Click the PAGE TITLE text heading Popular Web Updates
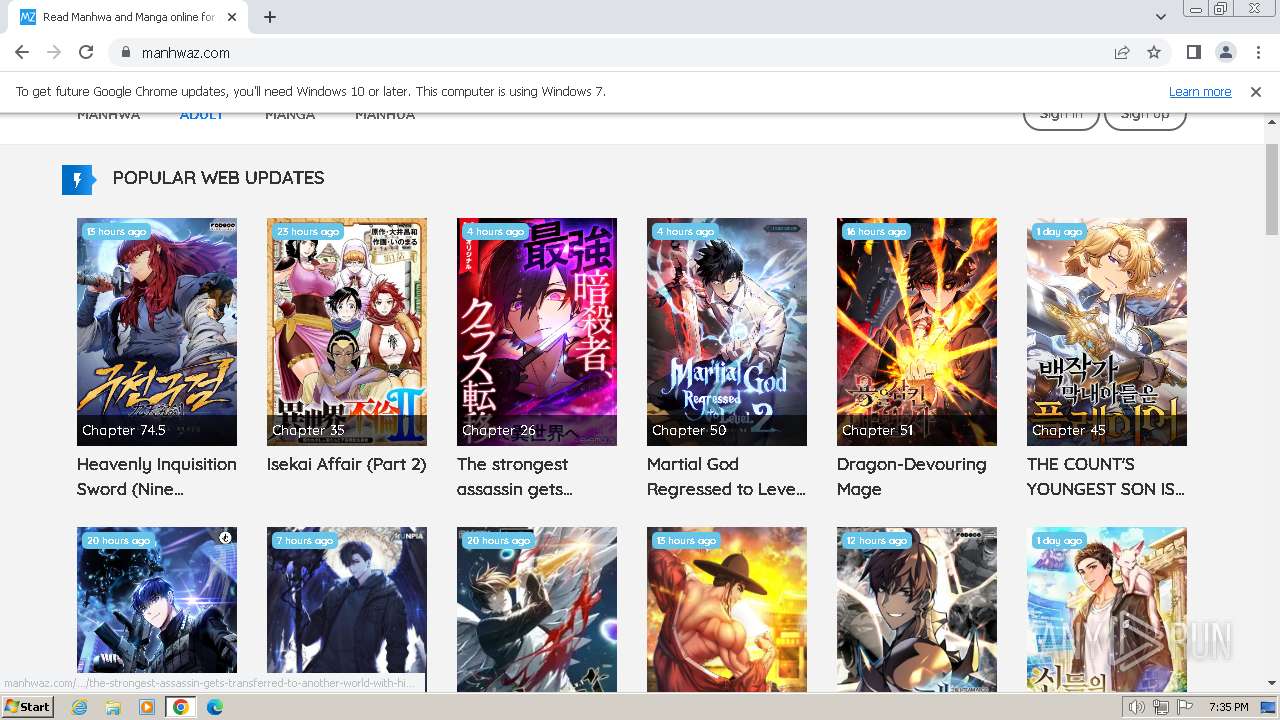1280x720 pixels. (x=218, y=178)
